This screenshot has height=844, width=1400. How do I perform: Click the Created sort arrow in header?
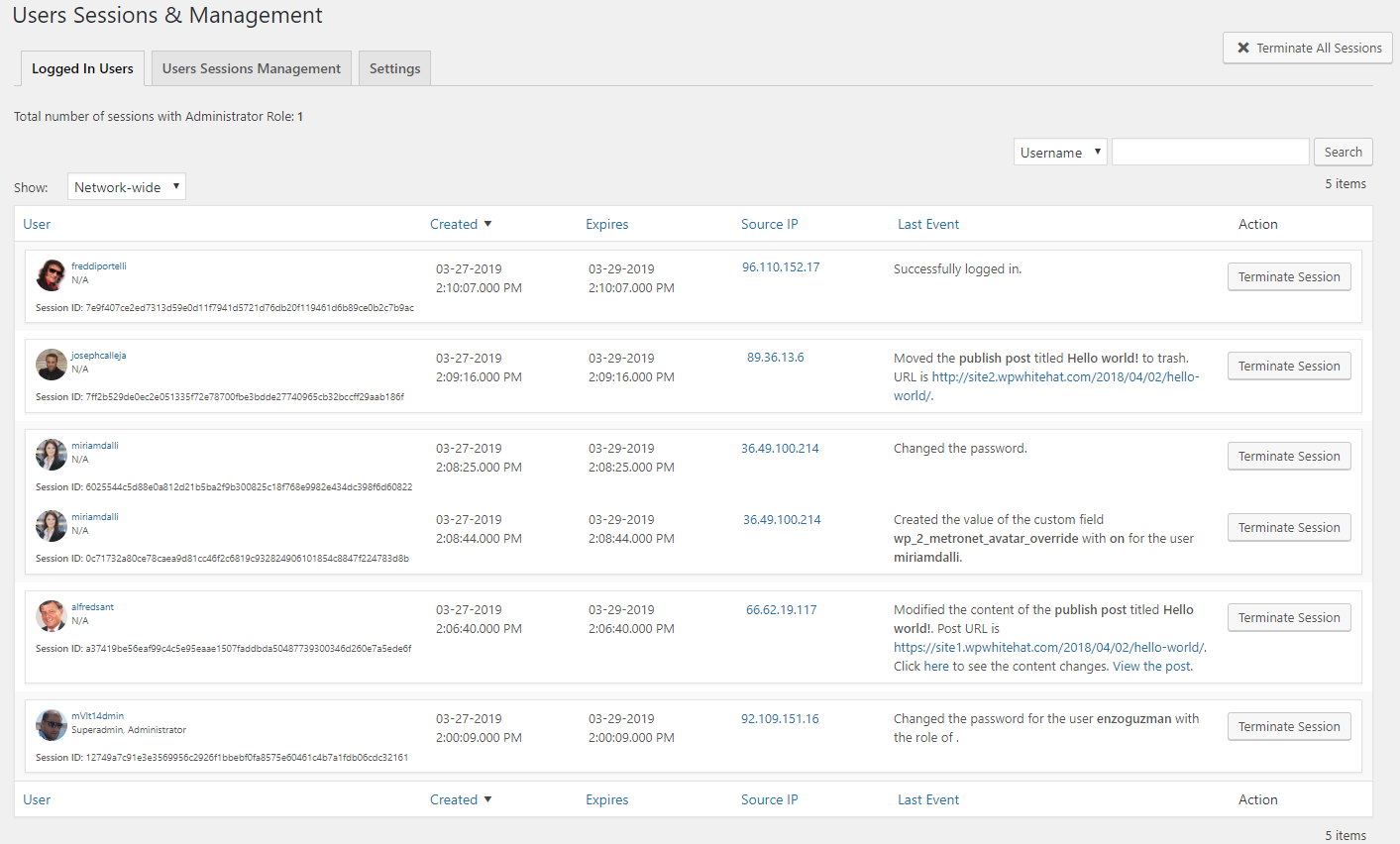(x=487, y=224)
